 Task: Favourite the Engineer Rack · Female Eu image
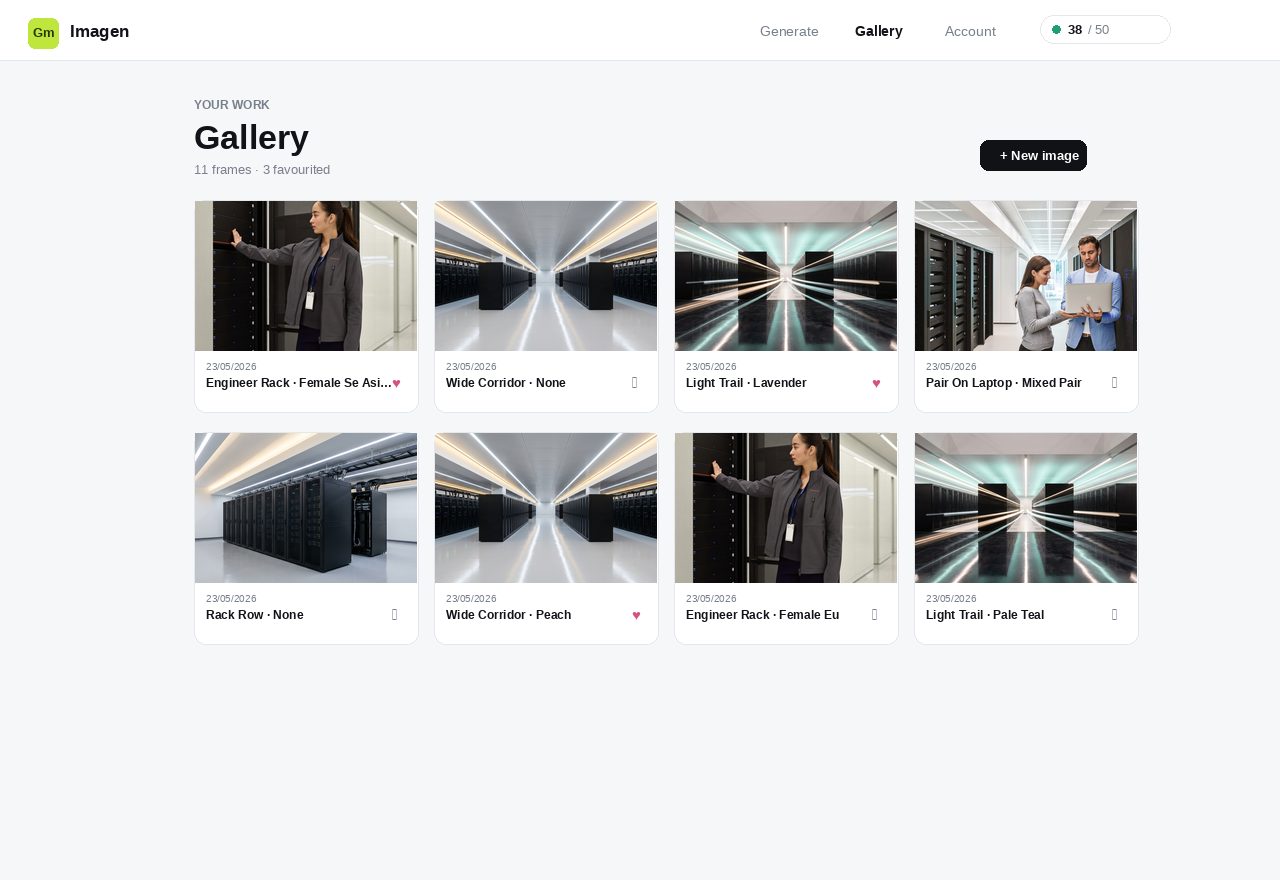click(x=875, y=615)
